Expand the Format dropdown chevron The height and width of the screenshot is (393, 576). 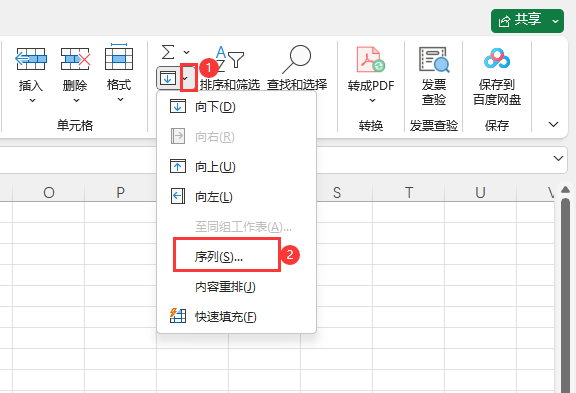[120, 100]
